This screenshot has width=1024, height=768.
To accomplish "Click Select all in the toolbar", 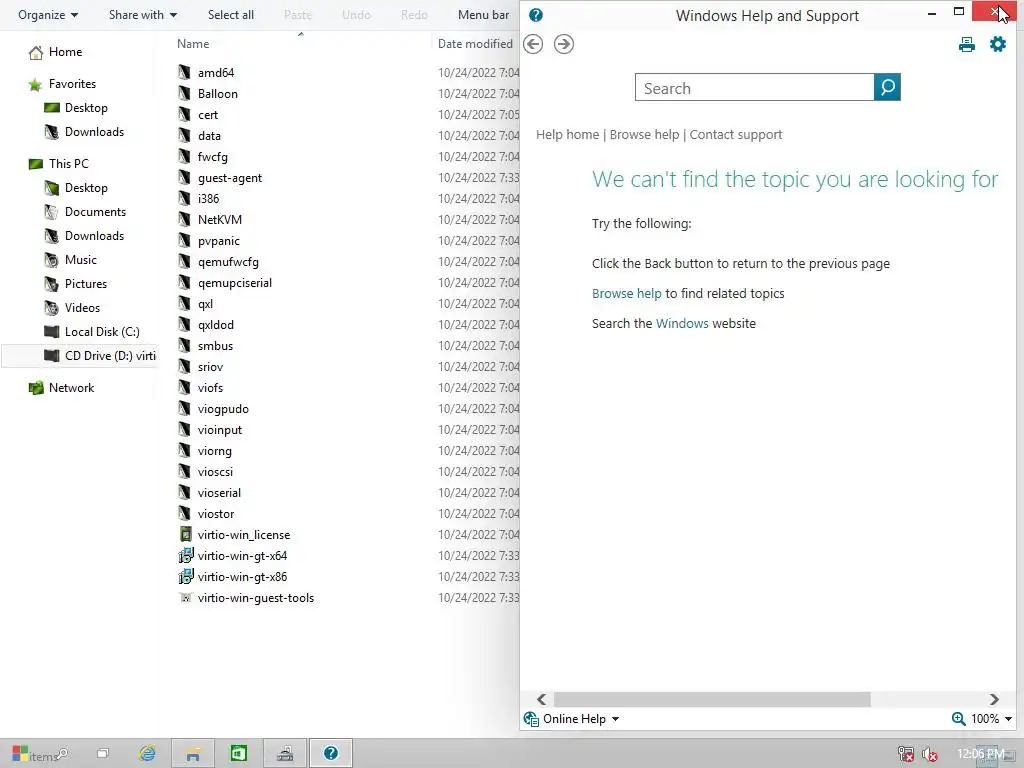I will [231, 14].
